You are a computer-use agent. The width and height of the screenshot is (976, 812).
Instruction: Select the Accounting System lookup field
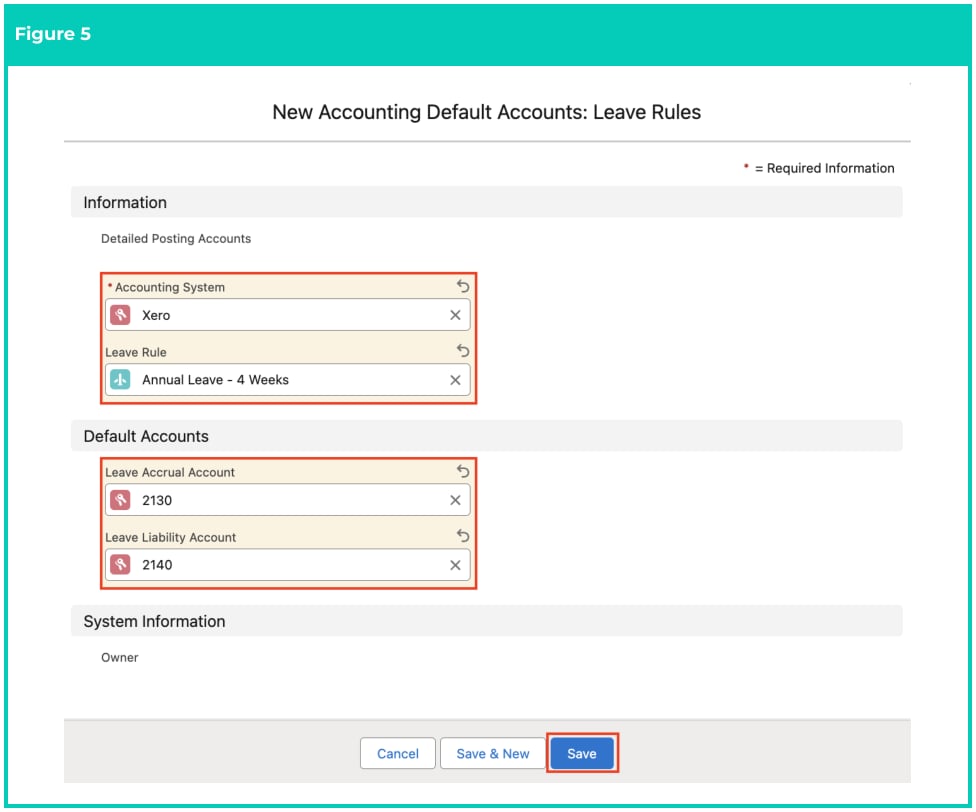pyautogui.click(x=288, y=315)
